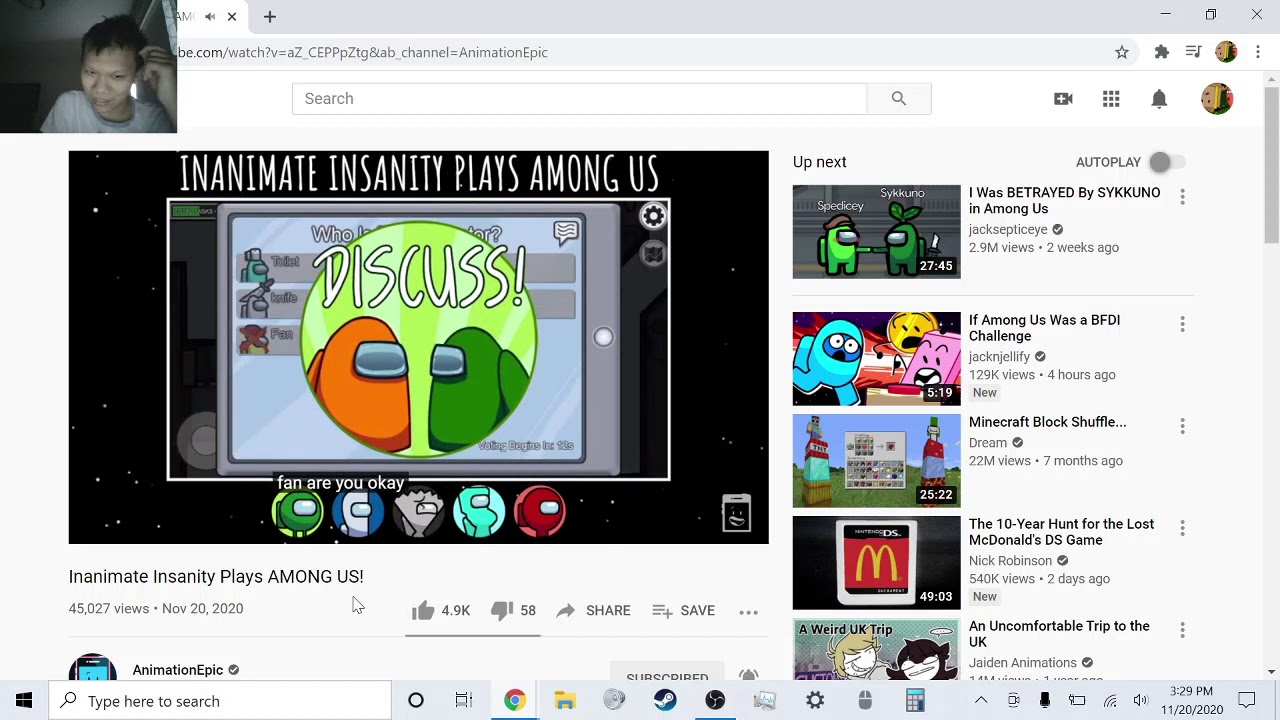Toggle subscription notification bell
The image size is (1280, 720).
point(748,675)
